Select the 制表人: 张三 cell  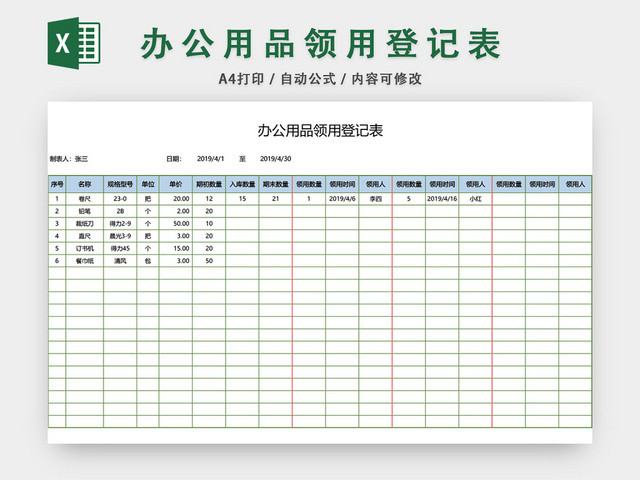[x=69, y=159]
